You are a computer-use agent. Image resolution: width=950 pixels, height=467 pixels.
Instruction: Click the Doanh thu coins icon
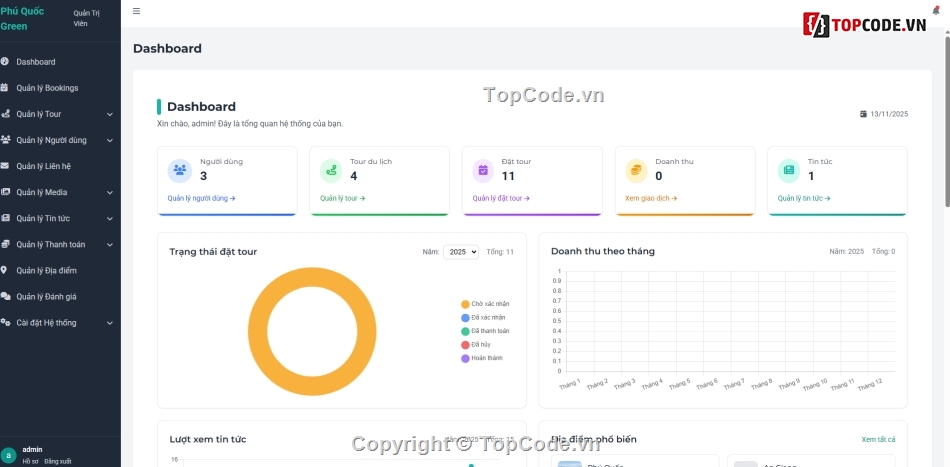point(636,170)
